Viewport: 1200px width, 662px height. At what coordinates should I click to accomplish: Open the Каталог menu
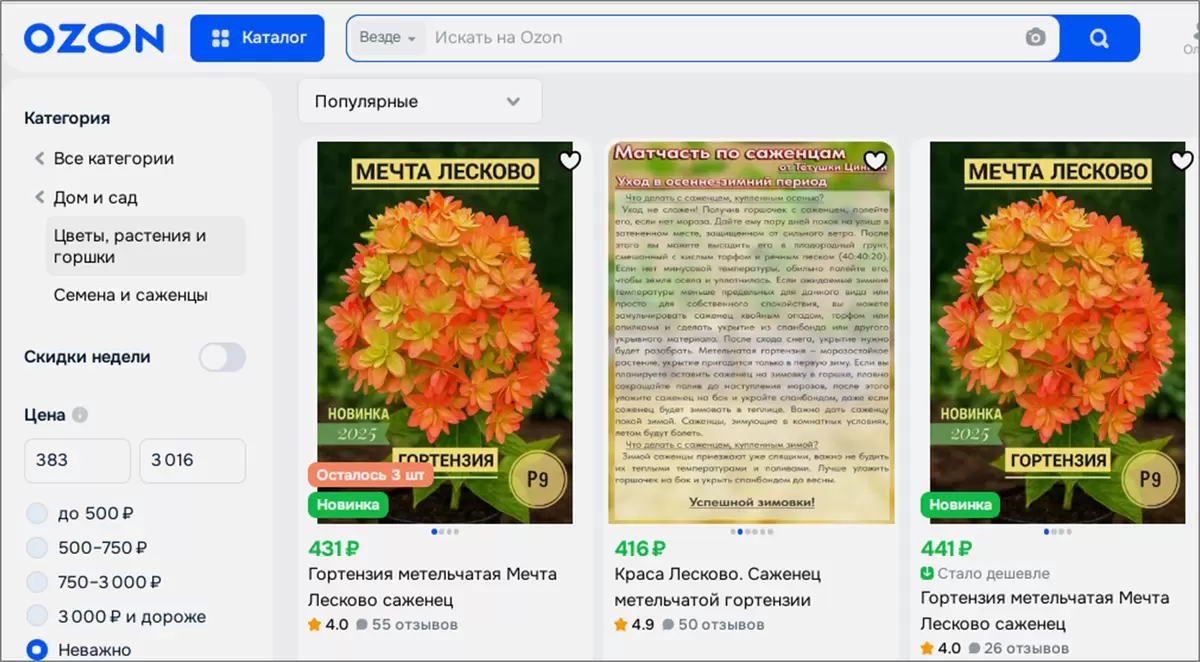click(257, 38)
